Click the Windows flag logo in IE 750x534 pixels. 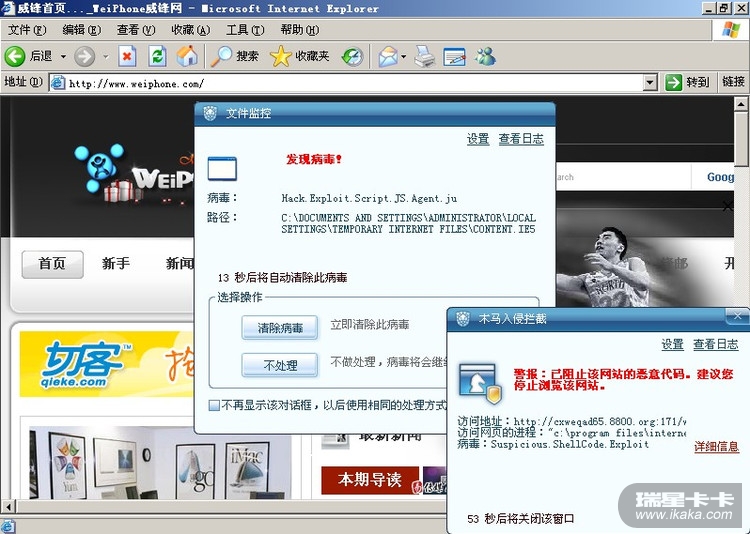pyautogui.click(x=730, y=30)
